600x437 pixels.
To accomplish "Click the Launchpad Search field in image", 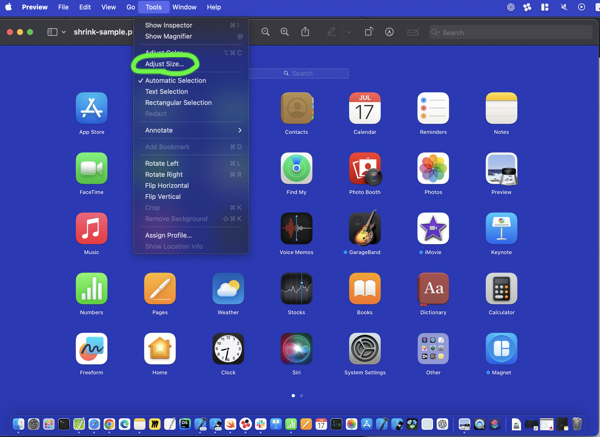I will tap(299, 73).
